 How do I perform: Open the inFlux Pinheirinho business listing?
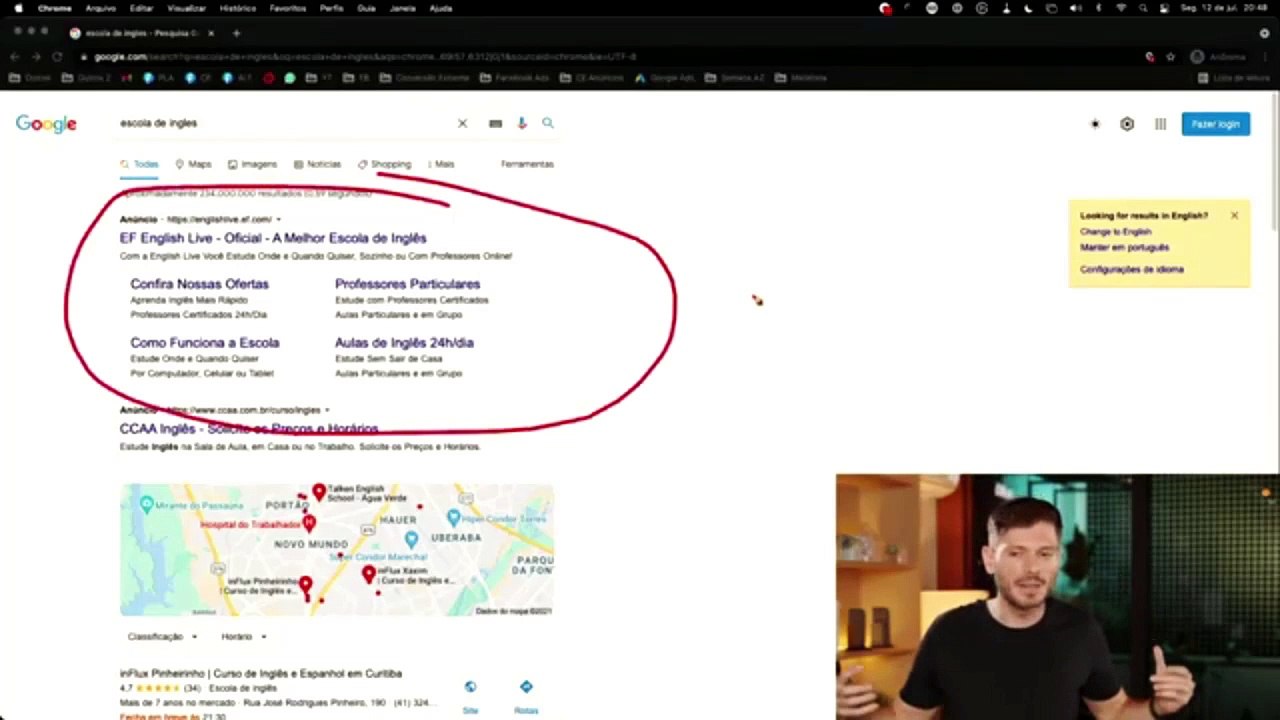click(261, 674)
